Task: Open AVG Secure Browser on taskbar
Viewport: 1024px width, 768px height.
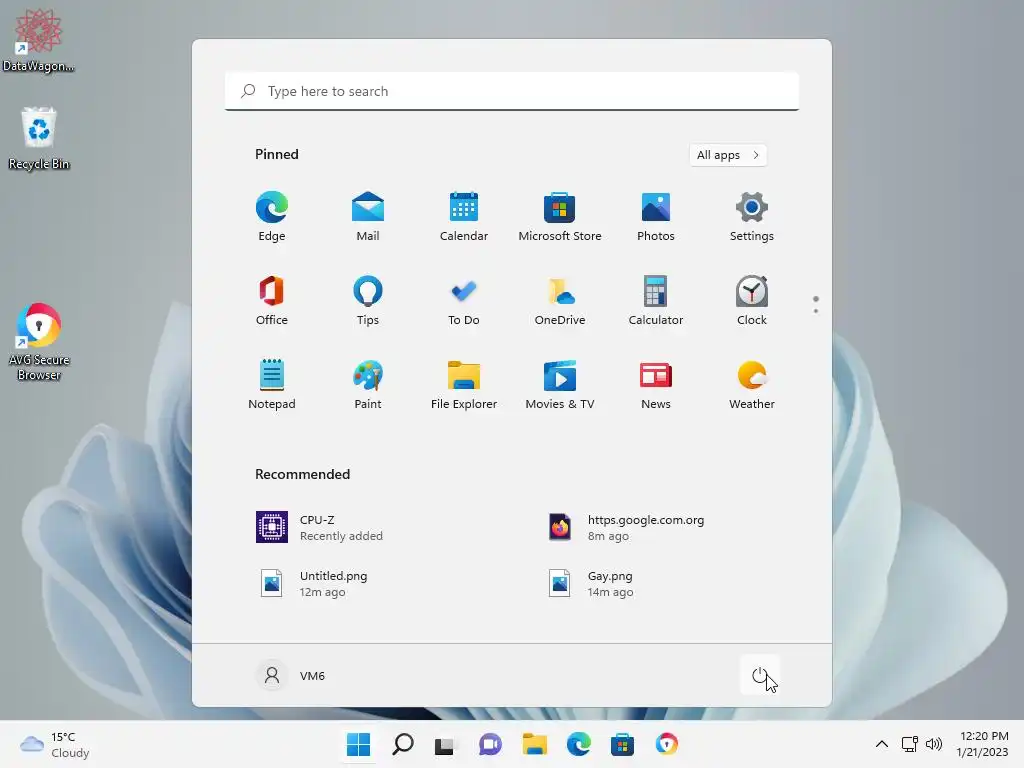Action: [667, 744]
